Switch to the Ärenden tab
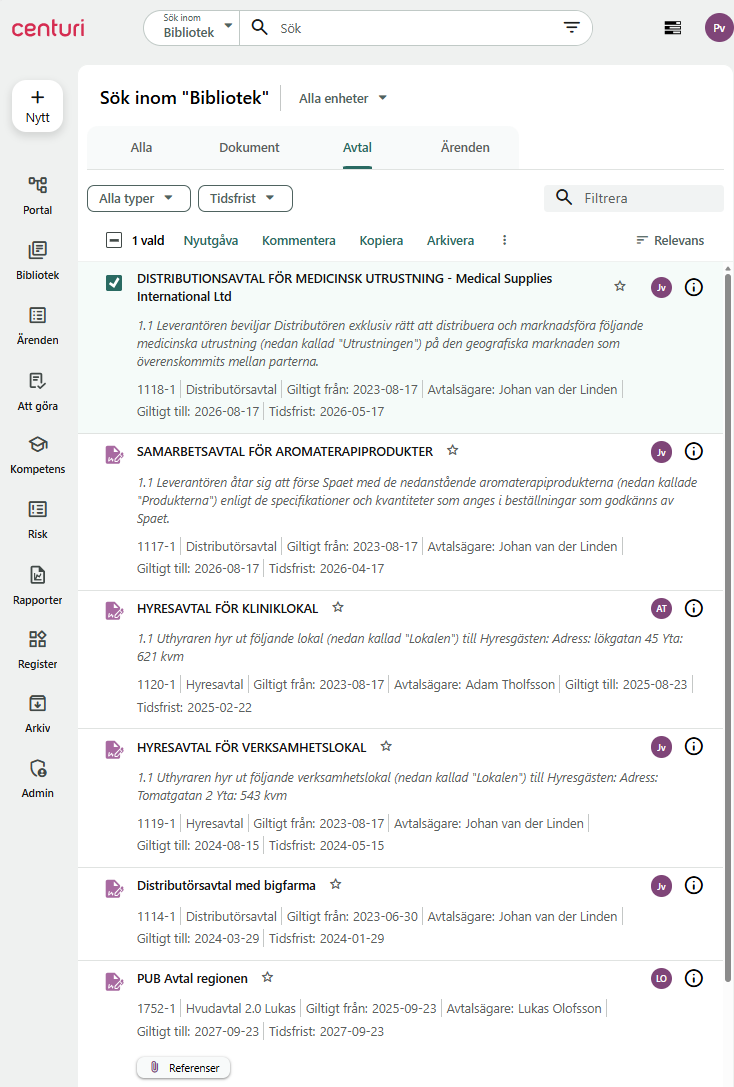The image size is (734, 1087). pyautogui.click(x=465, y=148)
